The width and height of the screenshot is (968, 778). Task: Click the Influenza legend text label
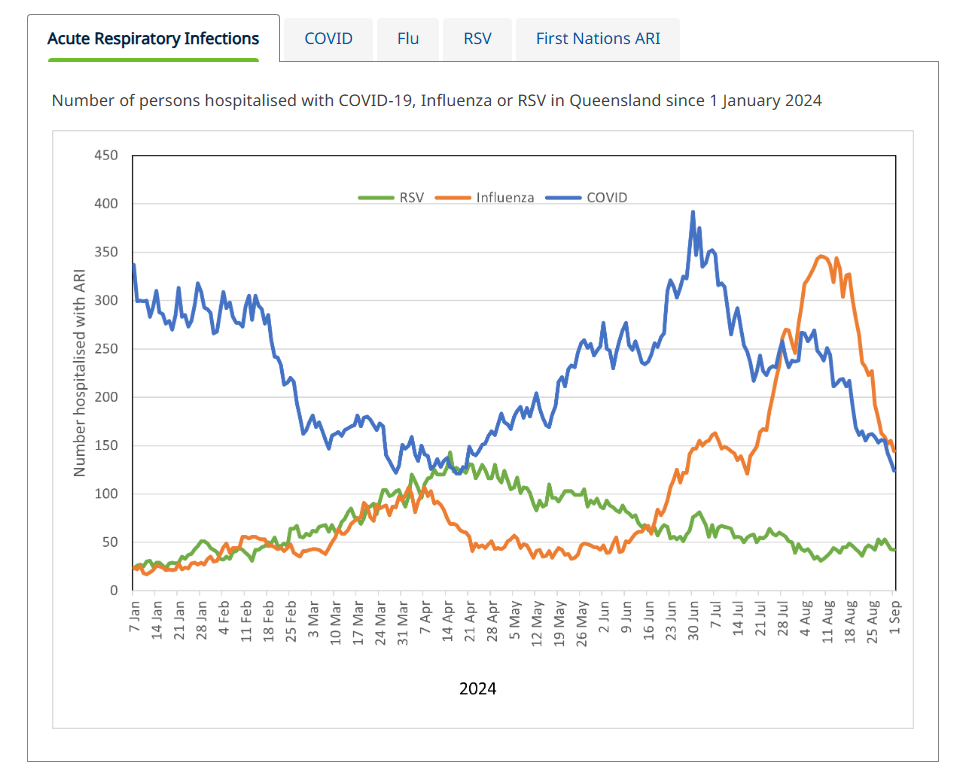click(505, 197)
